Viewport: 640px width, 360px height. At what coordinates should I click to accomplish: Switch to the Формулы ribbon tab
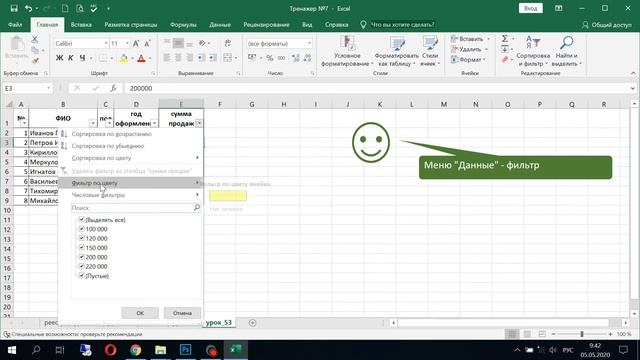click(x=183, y=24)
